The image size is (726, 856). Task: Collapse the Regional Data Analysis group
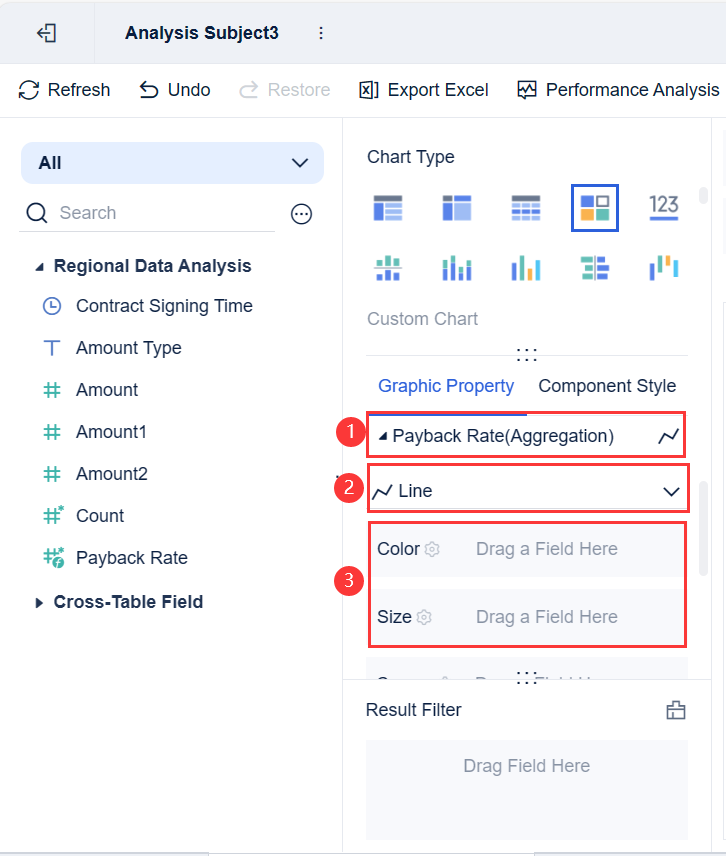40,267
